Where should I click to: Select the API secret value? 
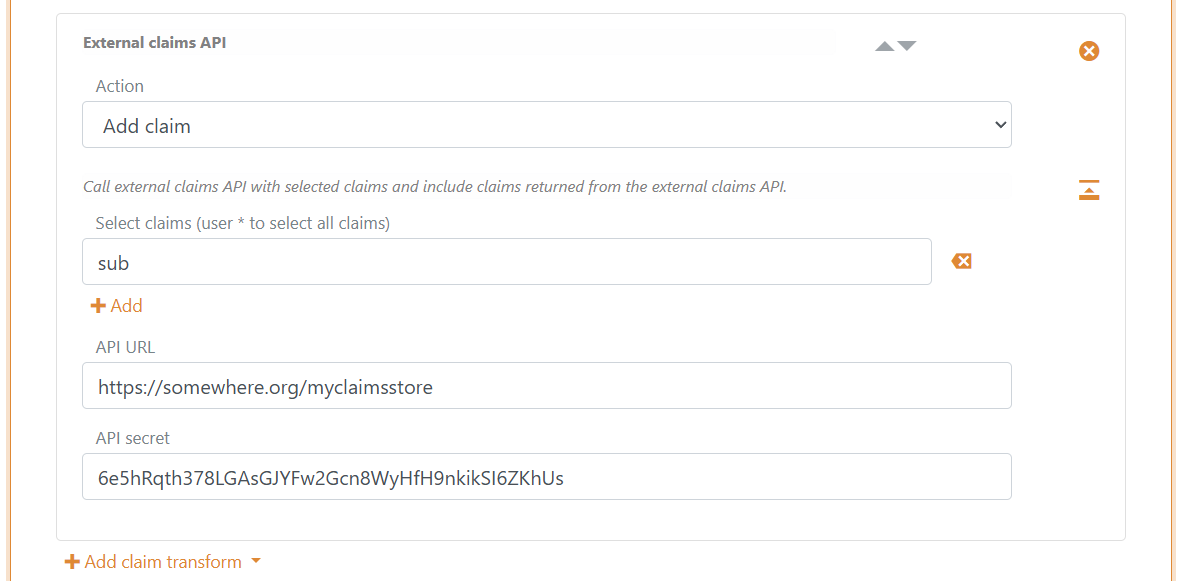pos(547,476)
